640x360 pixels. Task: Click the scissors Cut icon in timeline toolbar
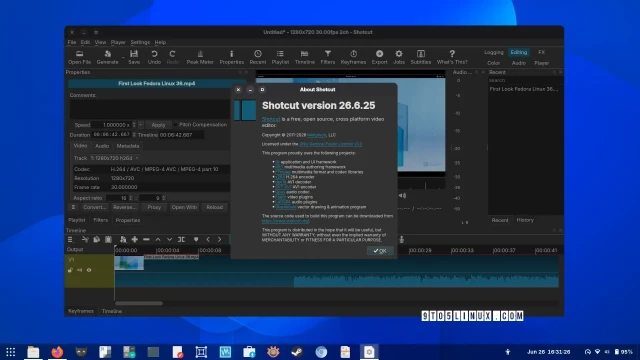(x=85, y=240)
